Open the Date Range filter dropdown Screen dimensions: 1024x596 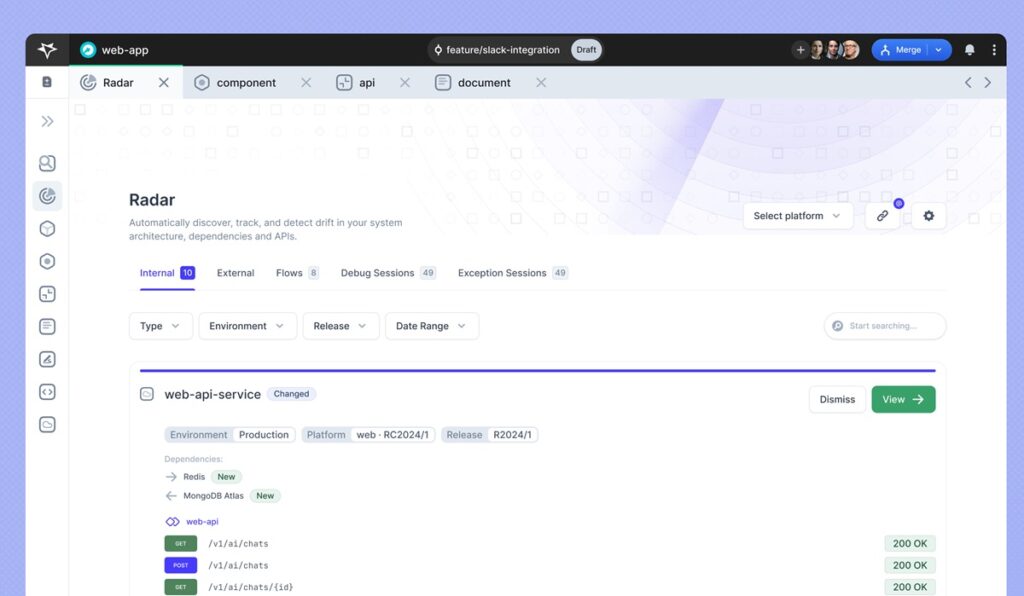(432, 326)
